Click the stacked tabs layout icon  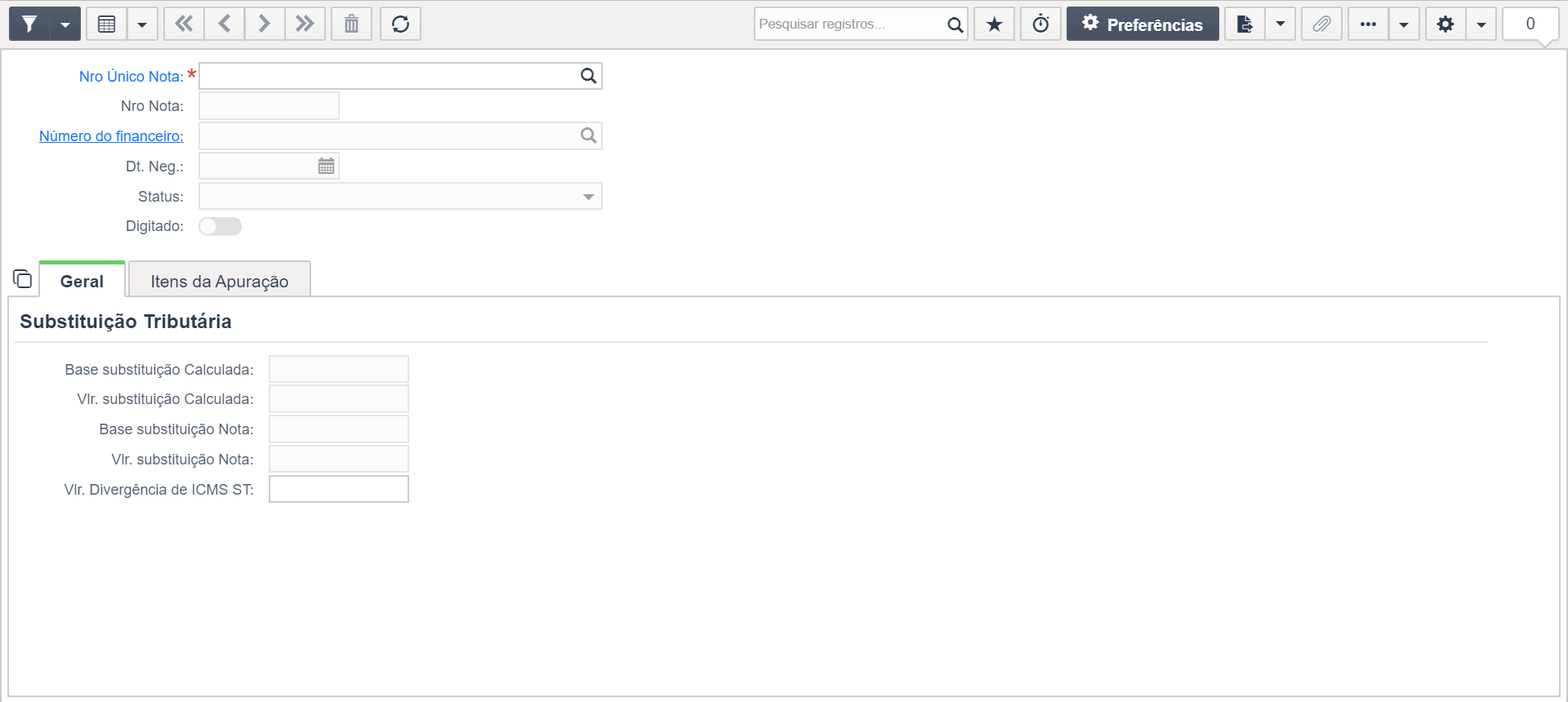click(22, 279)
